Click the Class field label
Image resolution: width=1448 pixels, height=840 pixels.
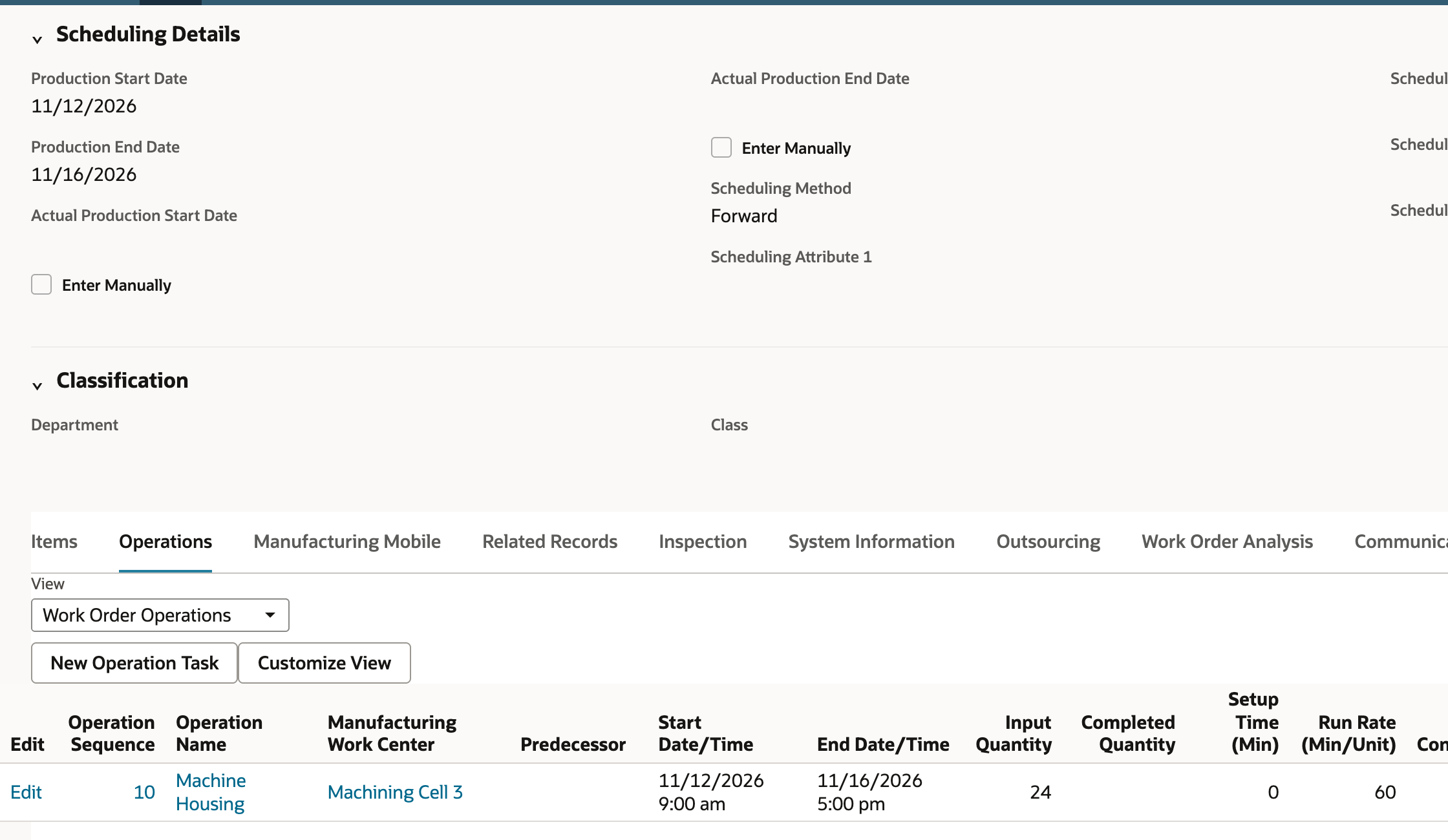pos(729,425)
